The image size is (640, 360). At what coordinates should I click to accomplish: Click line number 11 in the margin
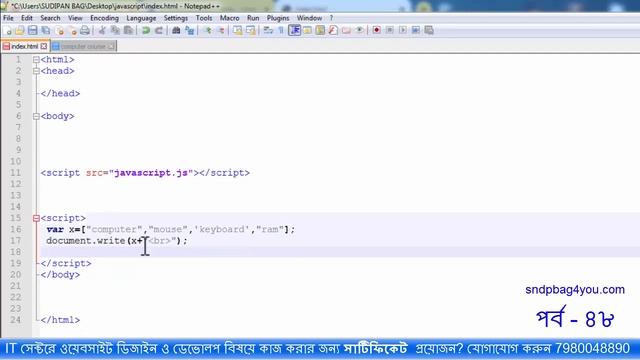point(16,173)
